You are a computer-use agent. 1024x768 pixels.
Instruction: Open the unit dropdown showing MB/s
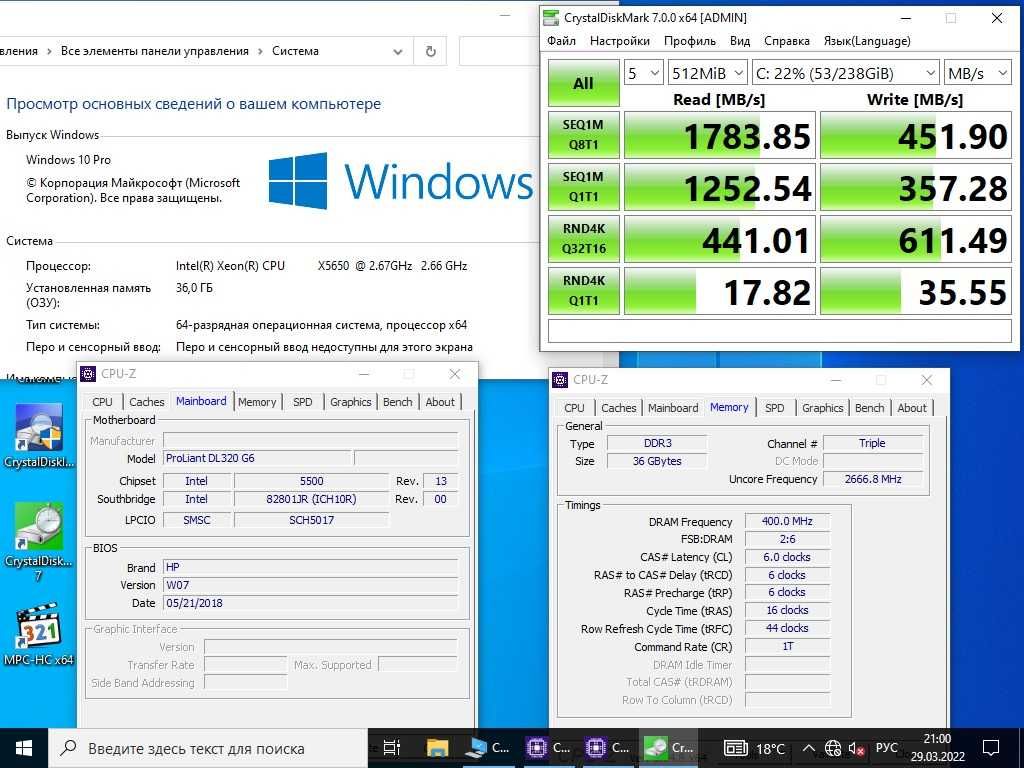tap(978, 73)
